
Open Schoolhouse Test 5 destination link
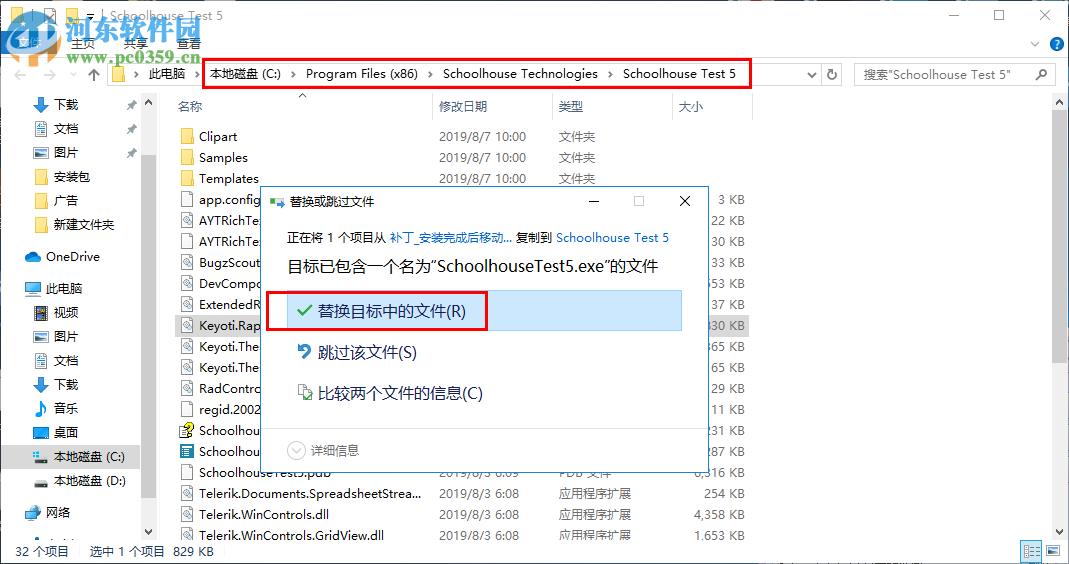(x=612, y=237)
